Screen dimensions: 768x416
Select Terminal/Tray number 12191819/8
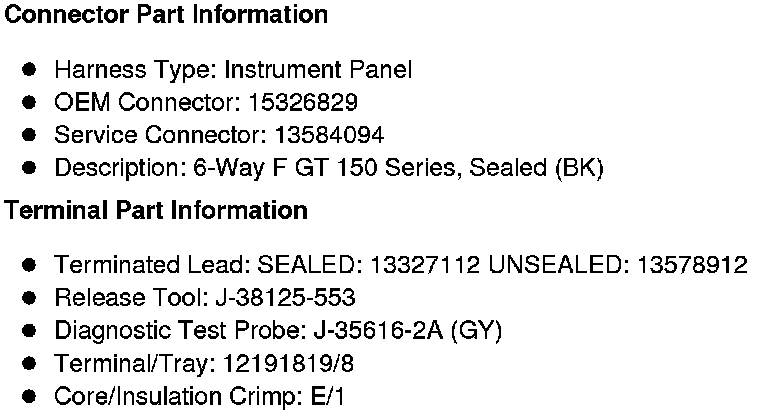276,363
